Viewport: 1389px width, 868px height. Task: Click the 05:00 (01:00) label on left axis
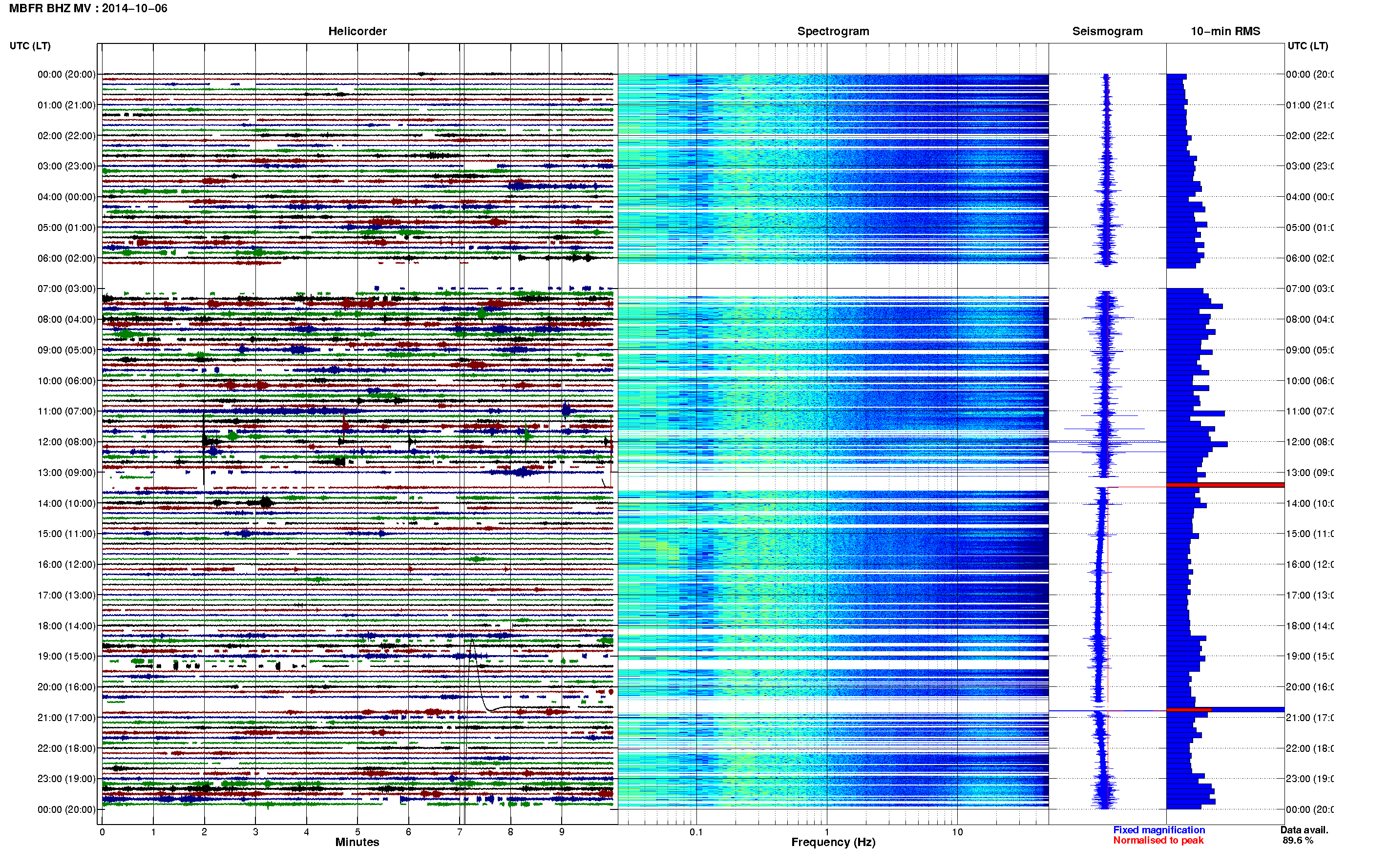[66, 228]
